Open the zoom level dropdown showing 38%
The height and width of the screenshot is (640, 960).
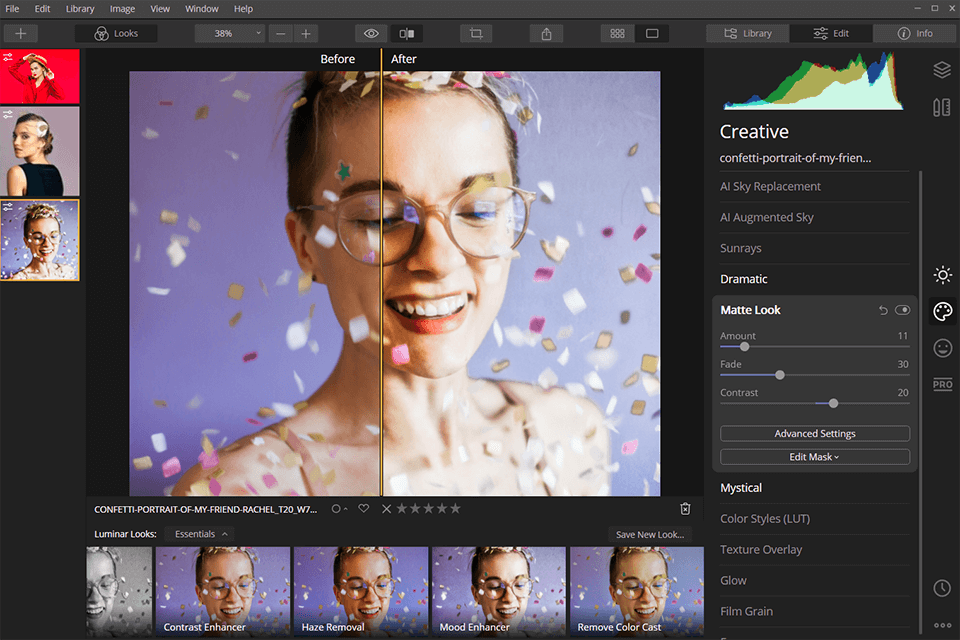(x=229, y=33)
